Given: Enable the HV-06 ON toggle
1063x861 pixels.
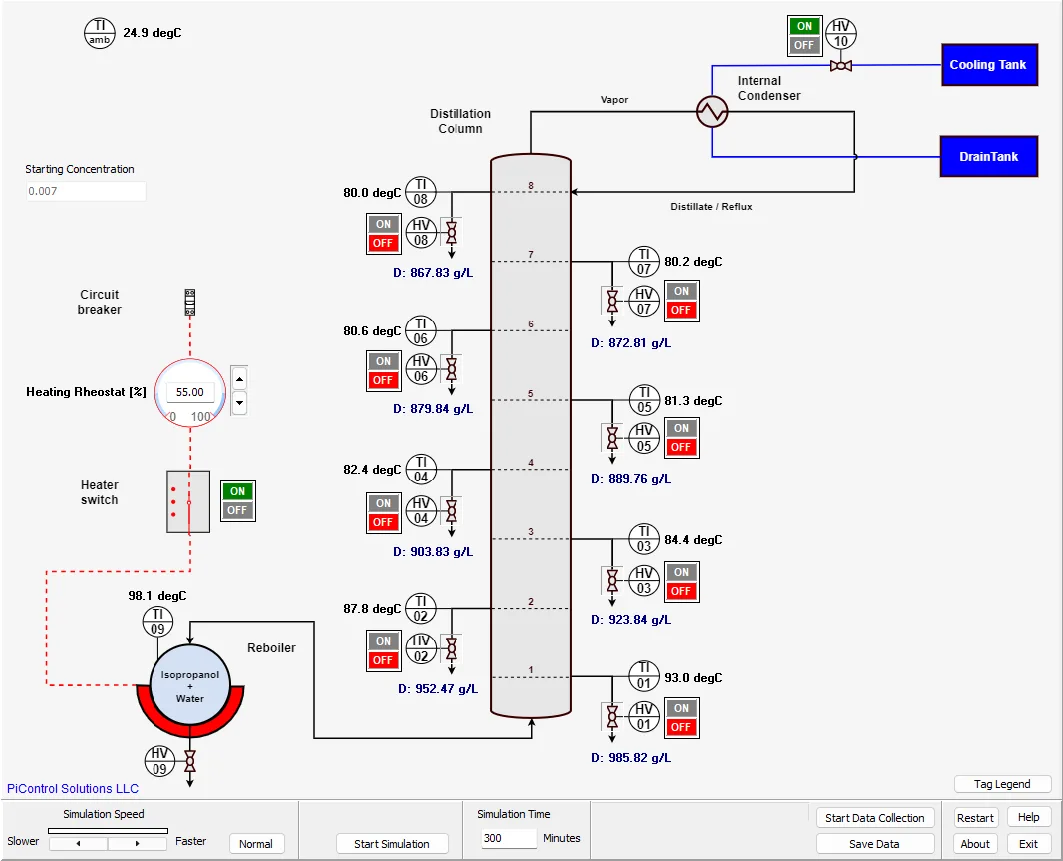Looking at the screenshot, I should (383, 360).
